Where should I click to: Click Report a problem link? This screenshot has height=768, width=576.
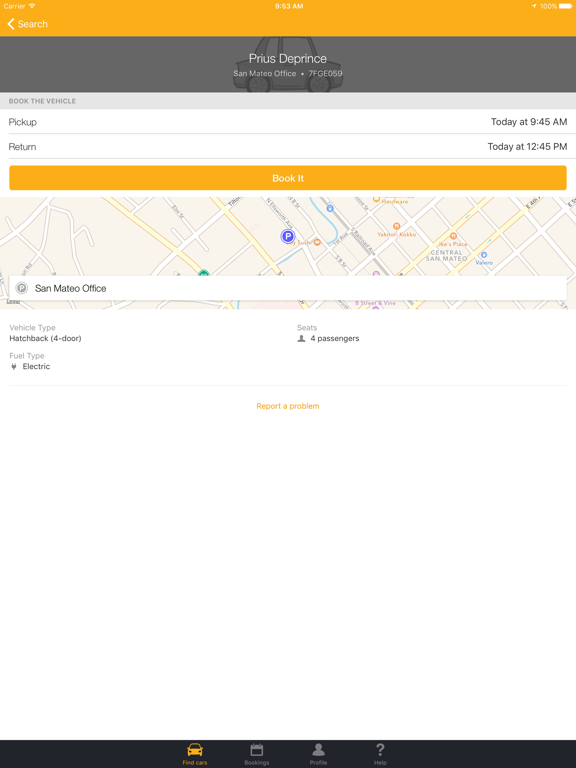pos(288,406)
